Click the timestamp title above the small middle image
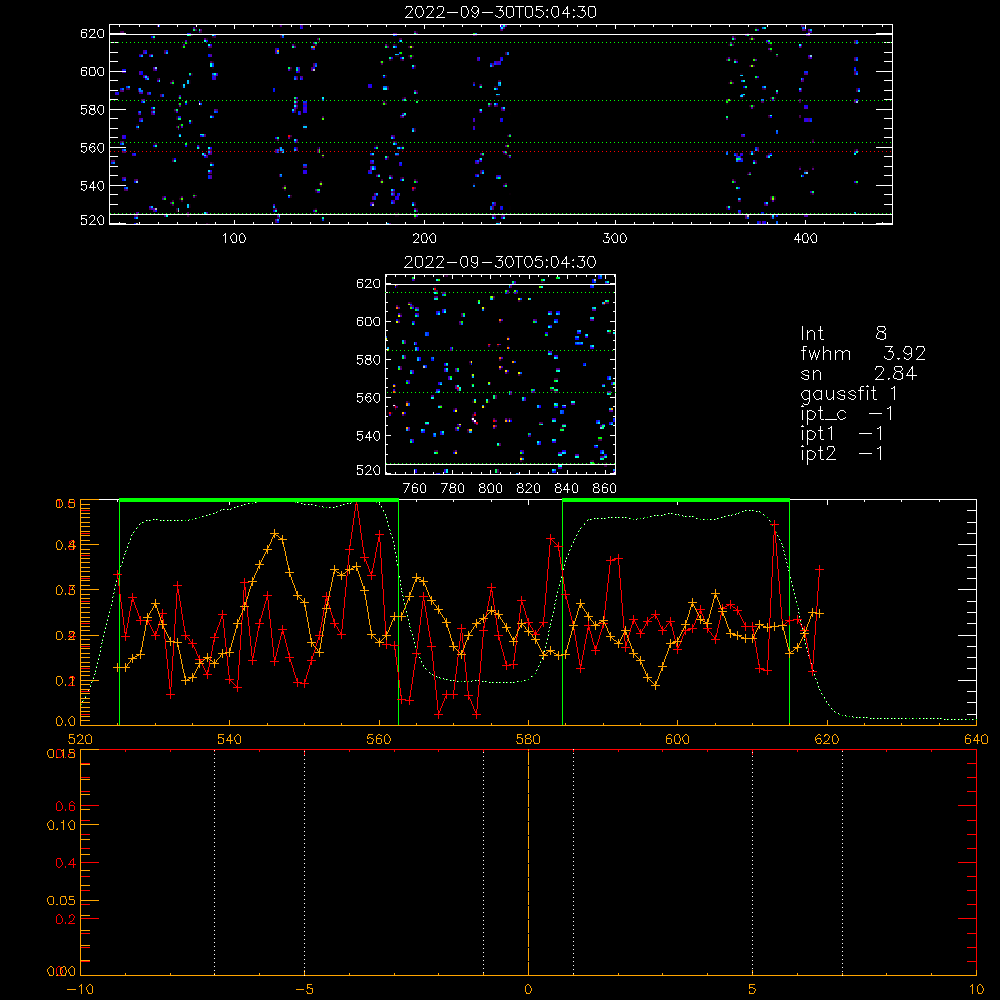Viewport: 1000px width, 1000px height. (x=500, y=262)
